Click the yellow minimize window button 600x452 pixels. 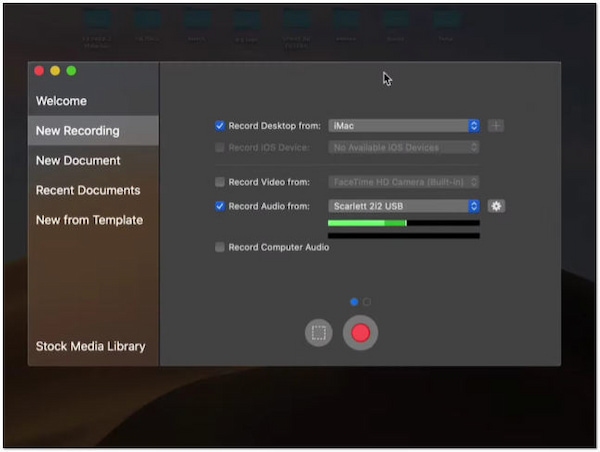tap(55, 71)
